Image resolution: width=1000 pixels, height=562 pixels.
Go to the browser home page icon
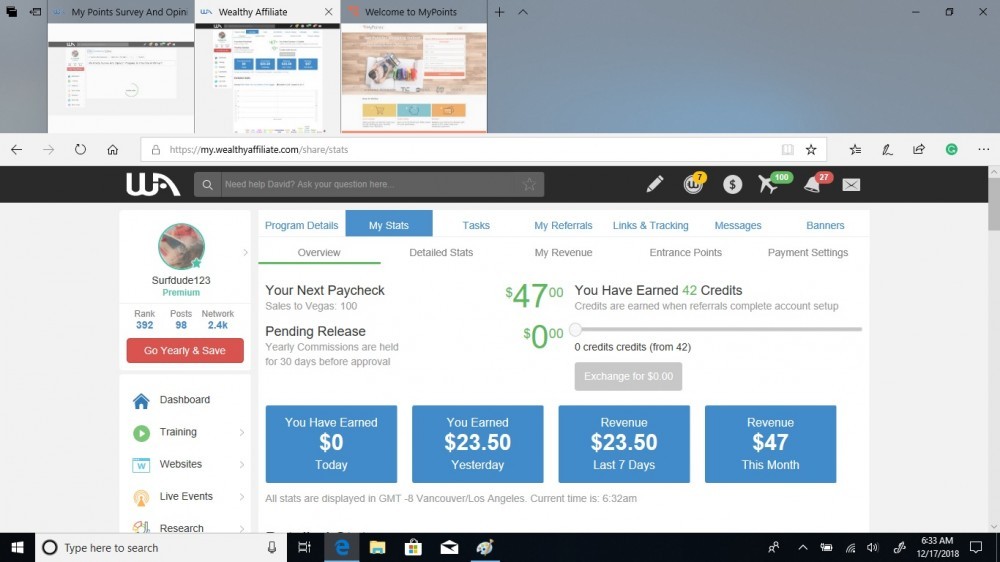112,149
